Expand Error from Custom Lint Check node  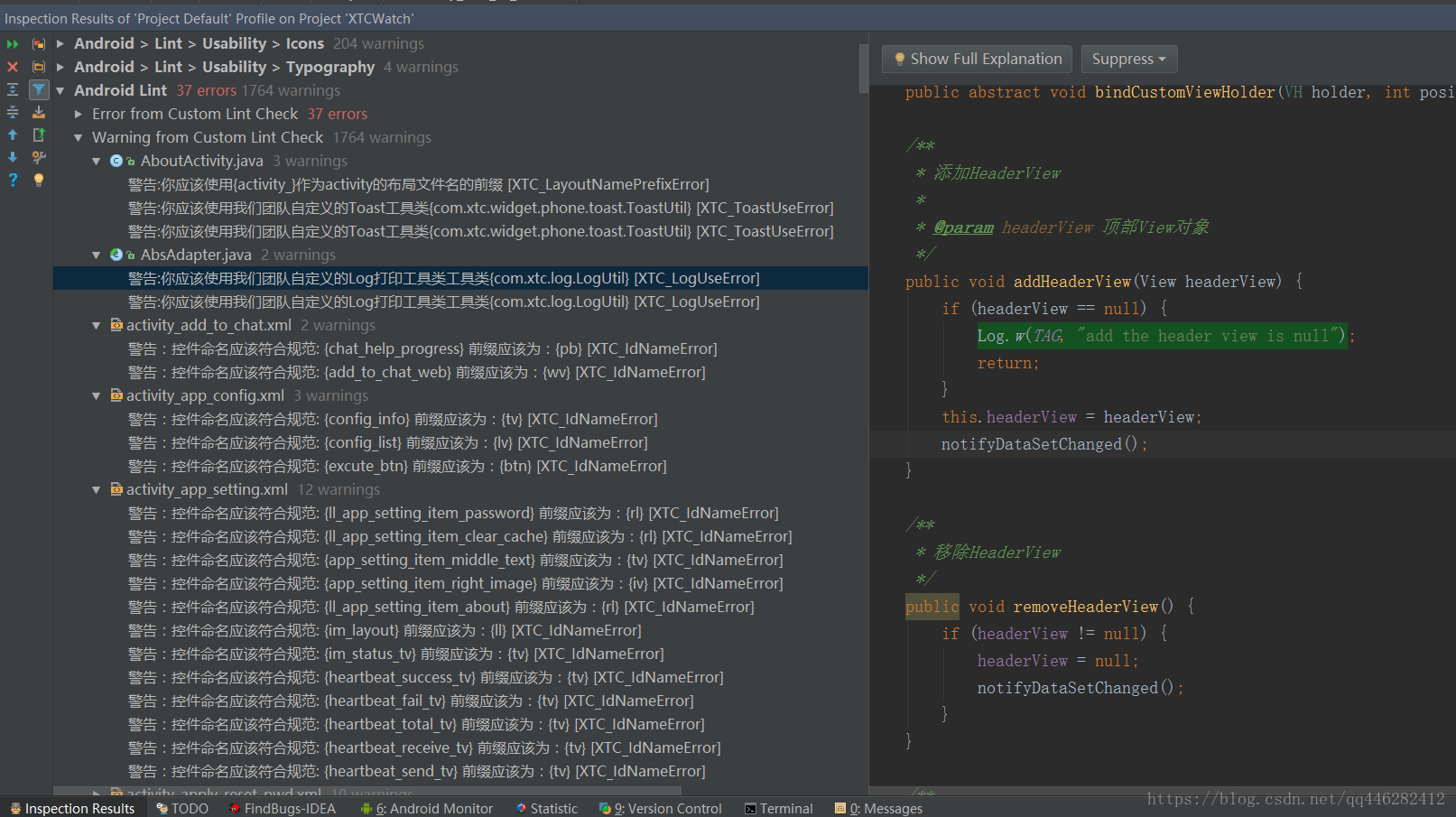79,115
